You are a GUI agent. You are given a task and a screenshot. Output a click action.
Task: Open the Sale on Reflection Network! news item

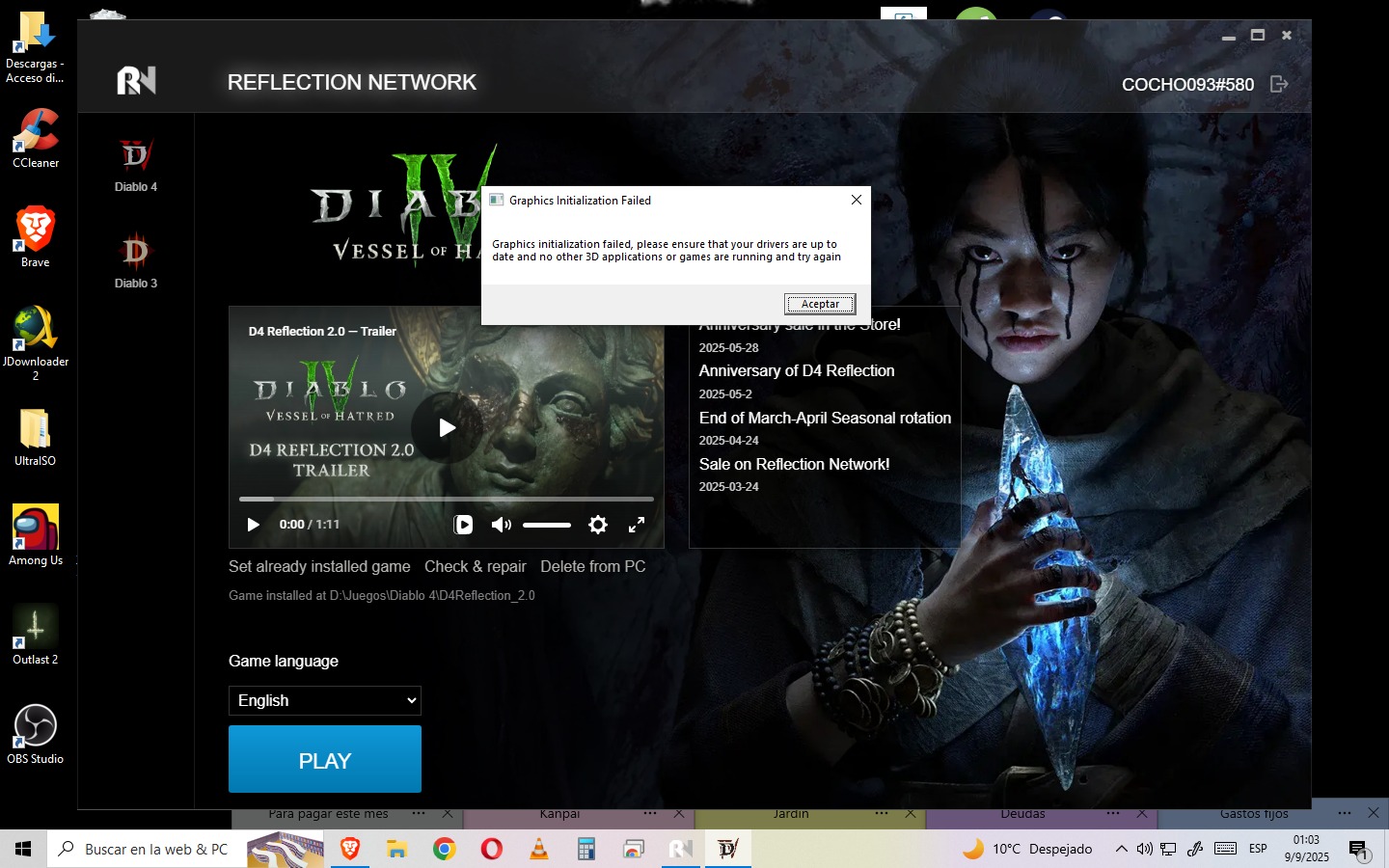(794, 464)
